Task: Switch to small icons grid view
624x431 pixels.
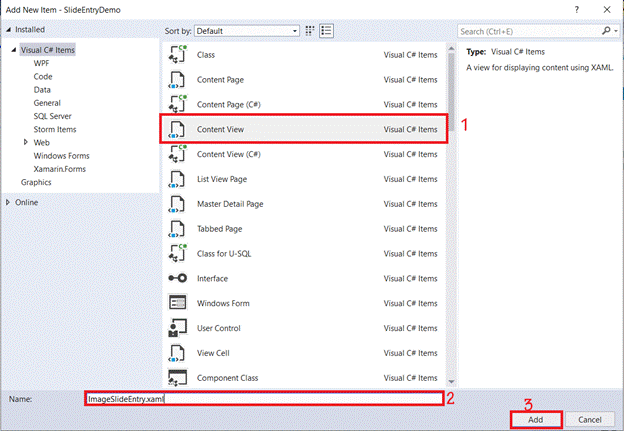Action: pos(310,31)
